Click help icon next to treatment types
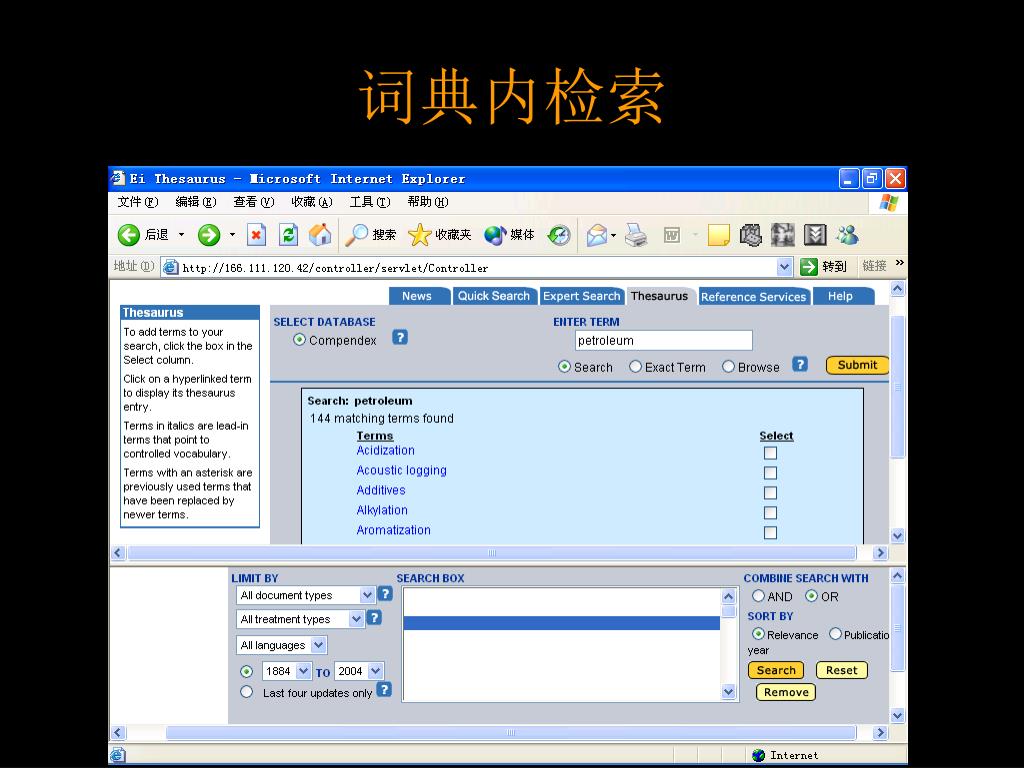 [374, 618]
